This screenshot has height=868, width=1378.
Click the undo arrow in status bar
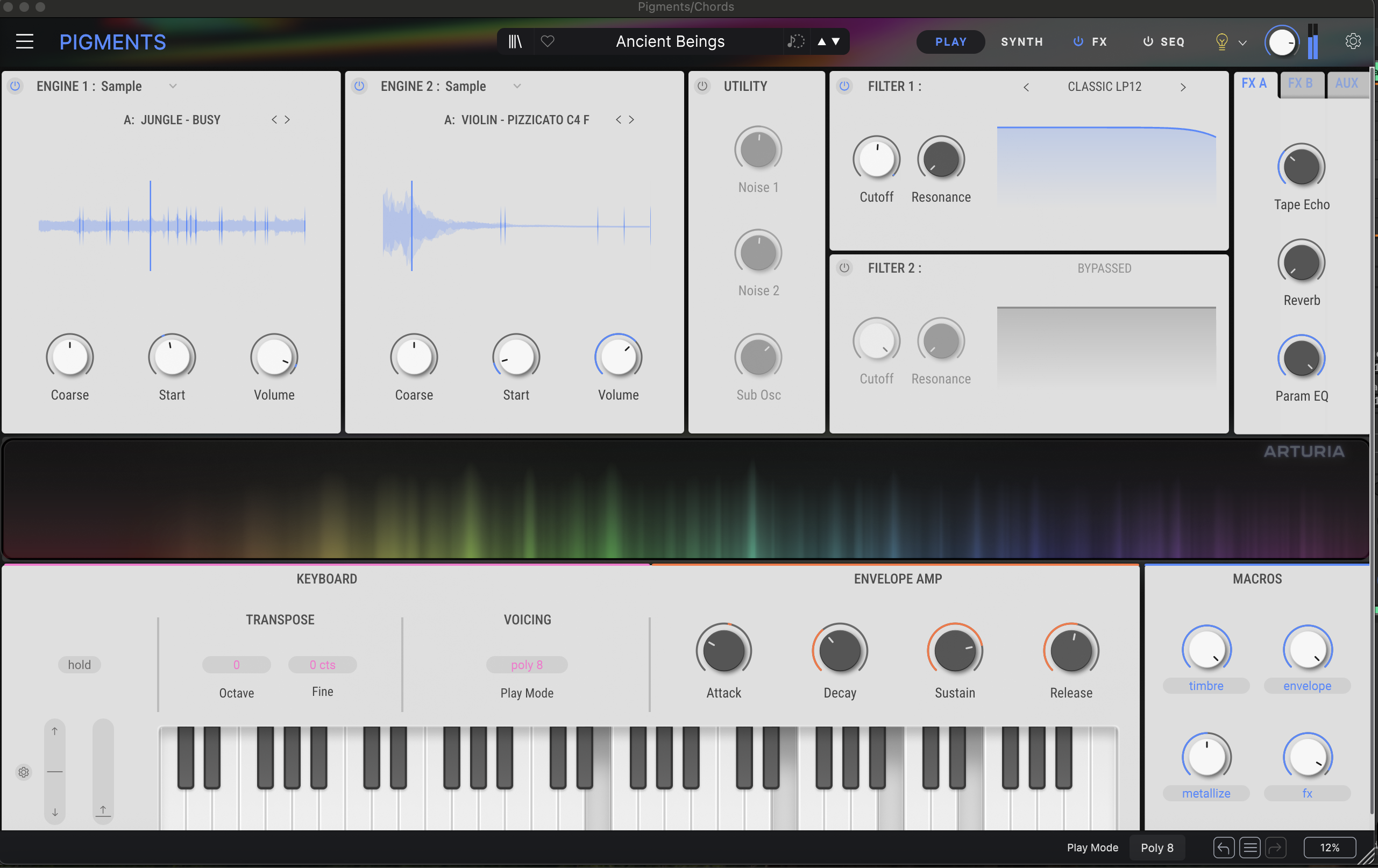click(1224, 848)
